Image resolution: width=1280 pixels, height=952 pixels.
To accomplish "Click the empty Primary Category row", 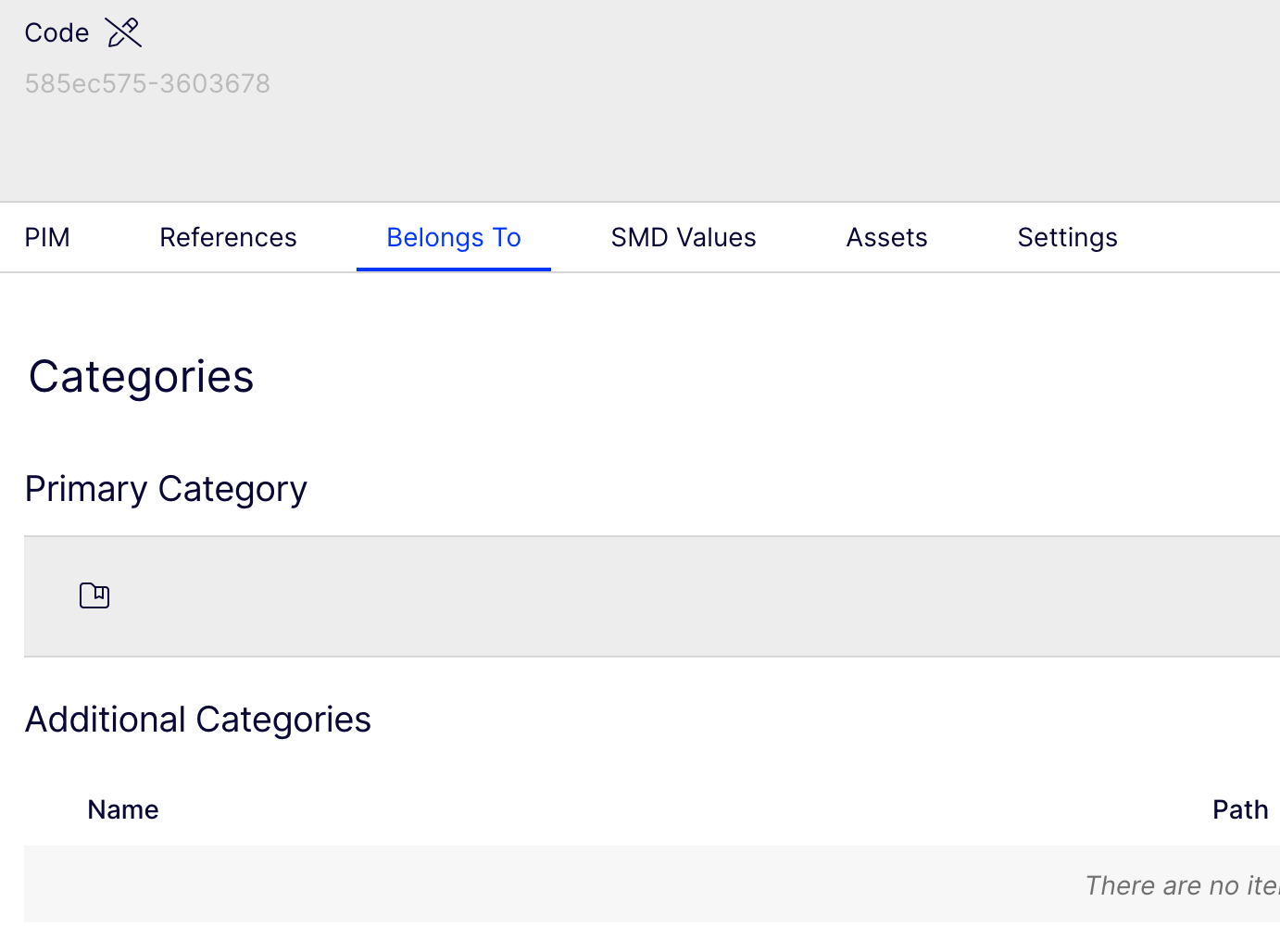I will 648,596.
